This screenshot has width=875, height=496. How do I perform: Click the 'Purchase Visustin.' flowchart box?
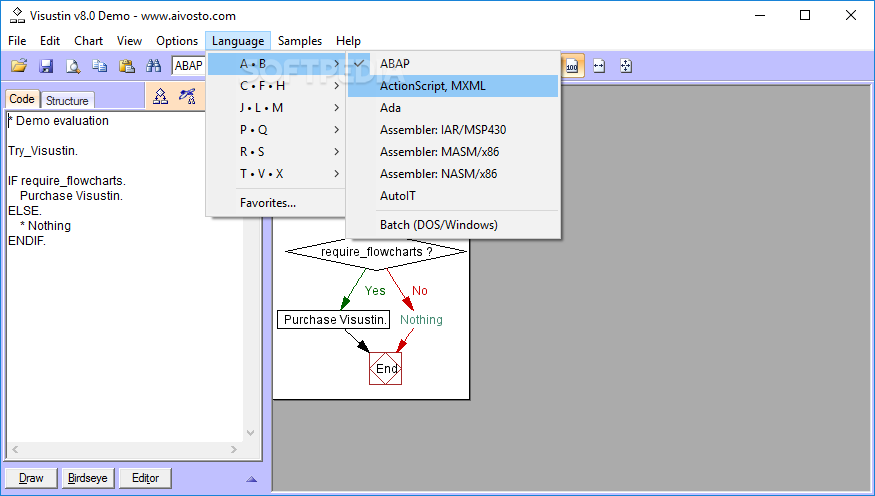(x=334, y=320)
